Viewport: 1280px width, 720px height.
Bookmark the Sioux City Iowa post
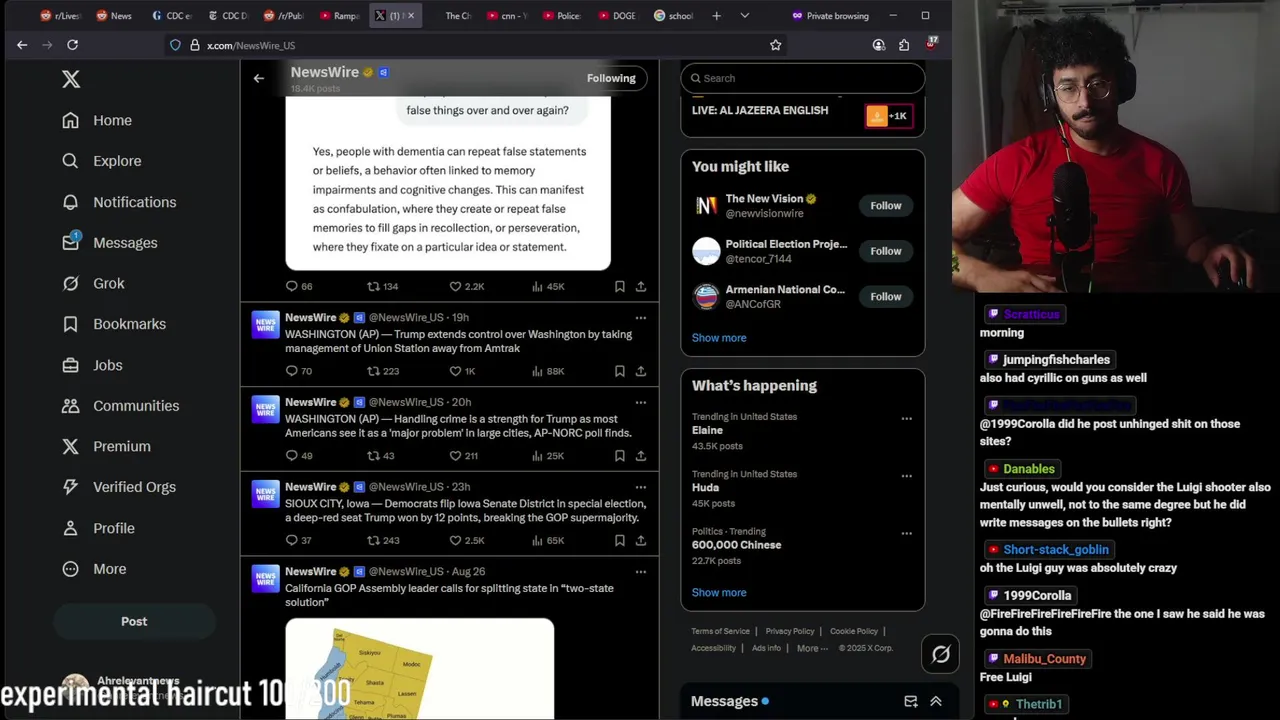tap(620, 541)
